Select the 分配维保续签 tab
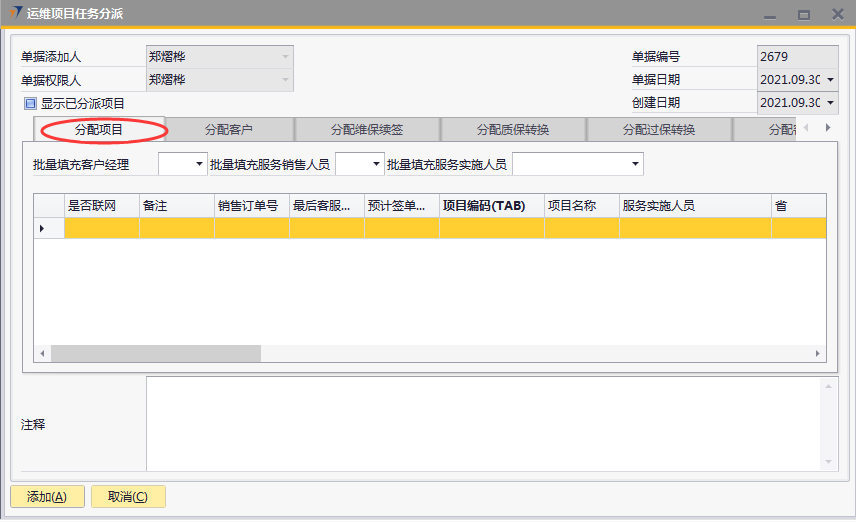This screenshot has width=856, height=522. pyautogui.click(x=367, y=129)
